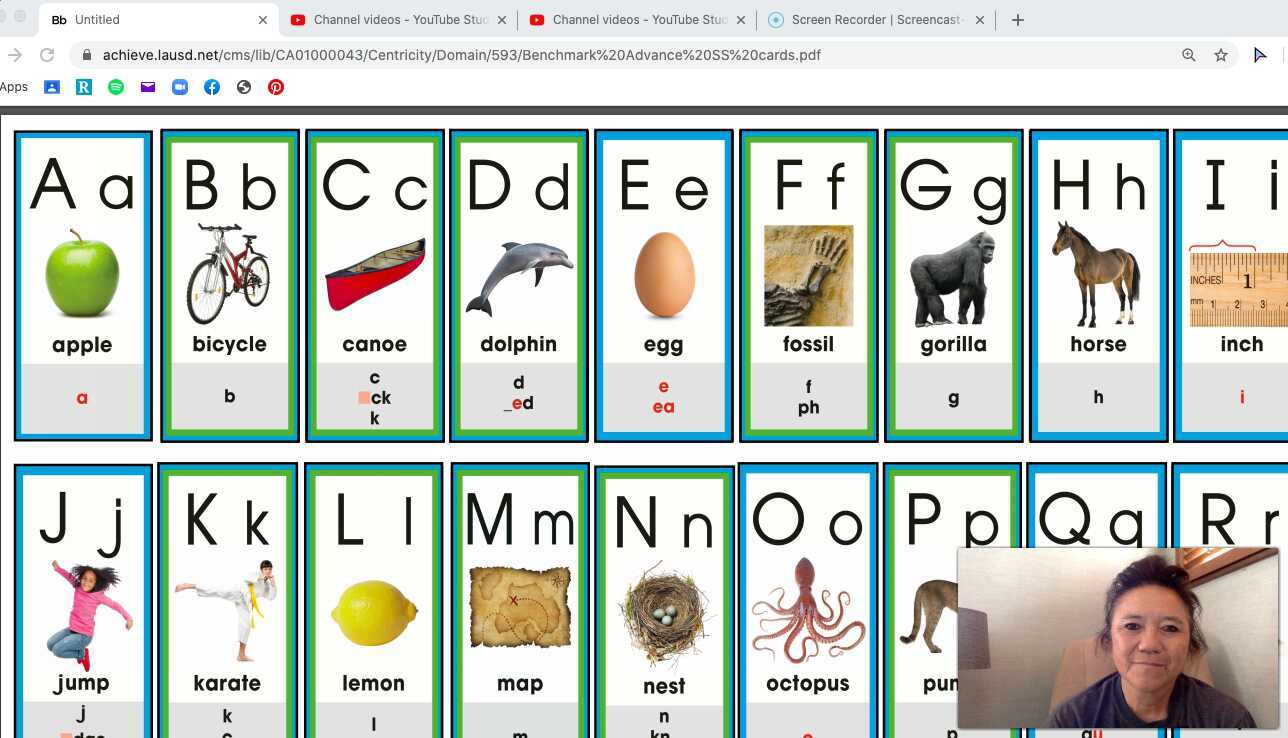Click the back navigation arrow

pos(14,55)
